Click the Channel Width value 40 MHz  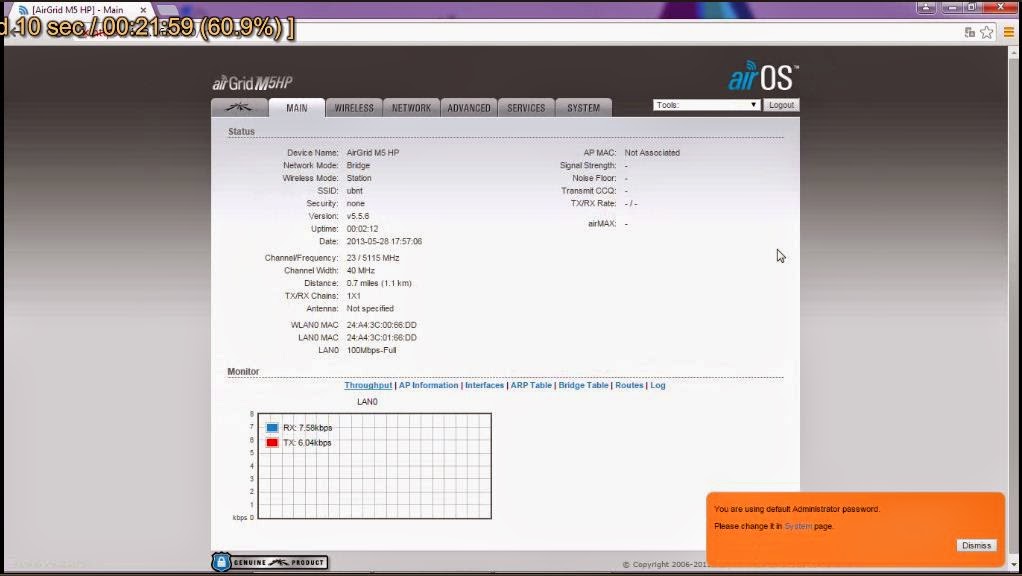[360, 270]
